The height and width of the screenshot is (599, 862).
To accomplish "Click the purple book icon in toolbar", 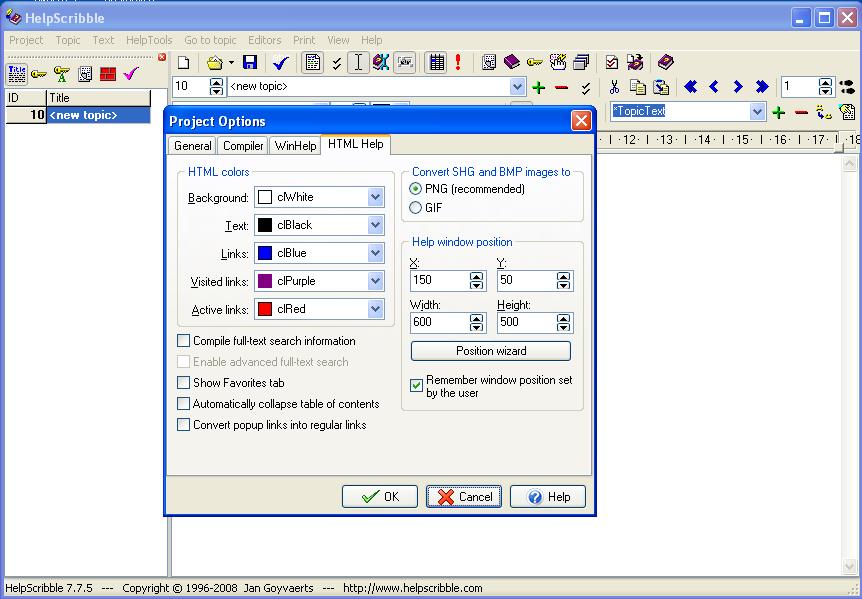I will point(511,62).
